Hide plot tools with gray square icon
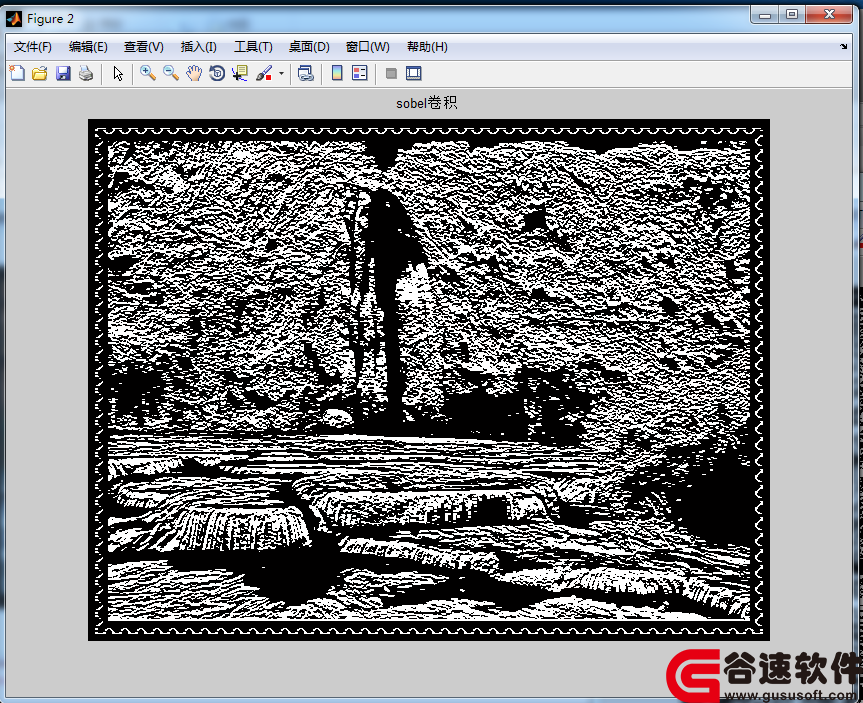863x703 pixels. coord(391,73)
